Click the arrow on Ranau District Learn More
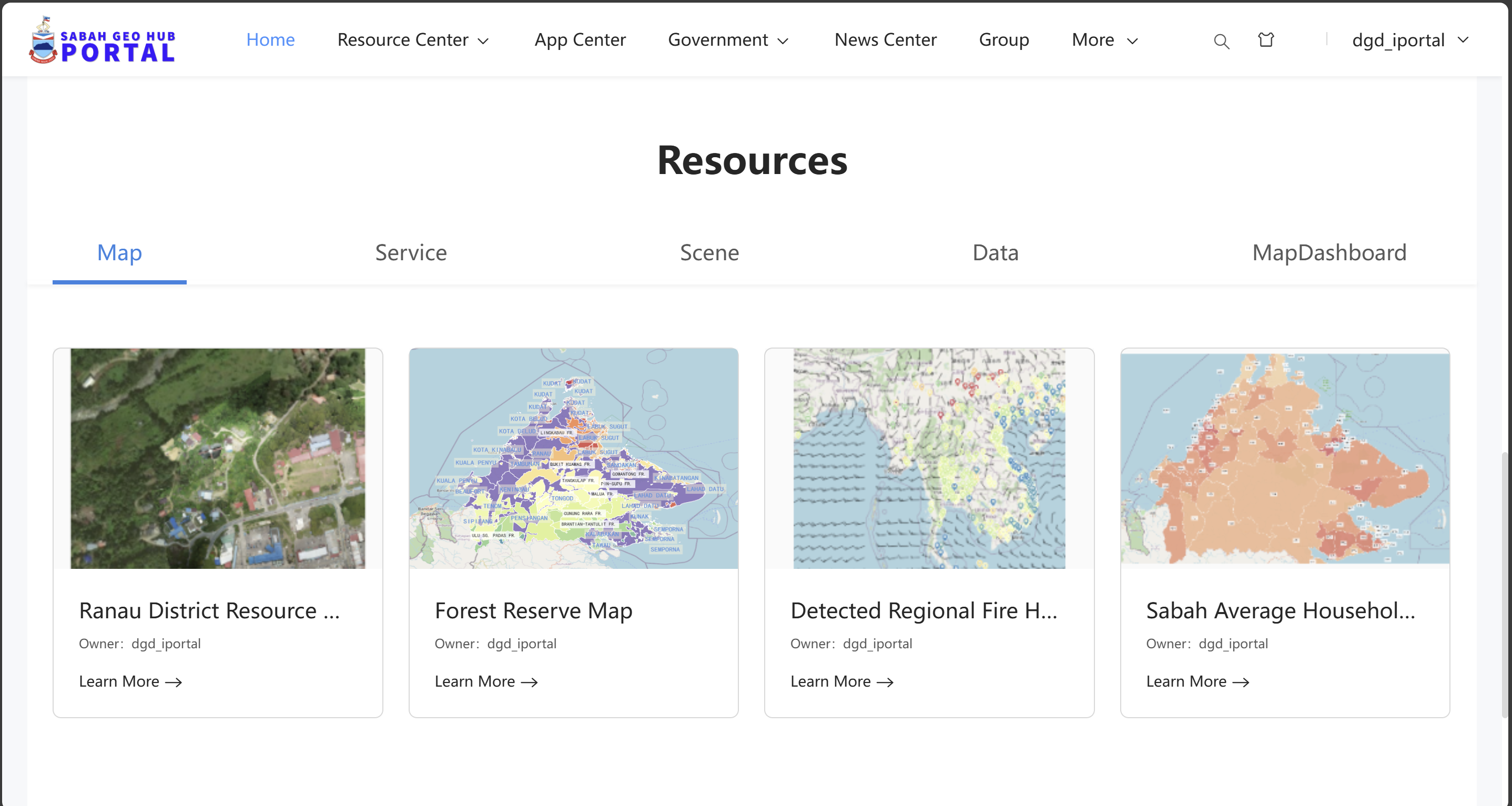This screenshot has height=806, width=1512. (174, 681)
